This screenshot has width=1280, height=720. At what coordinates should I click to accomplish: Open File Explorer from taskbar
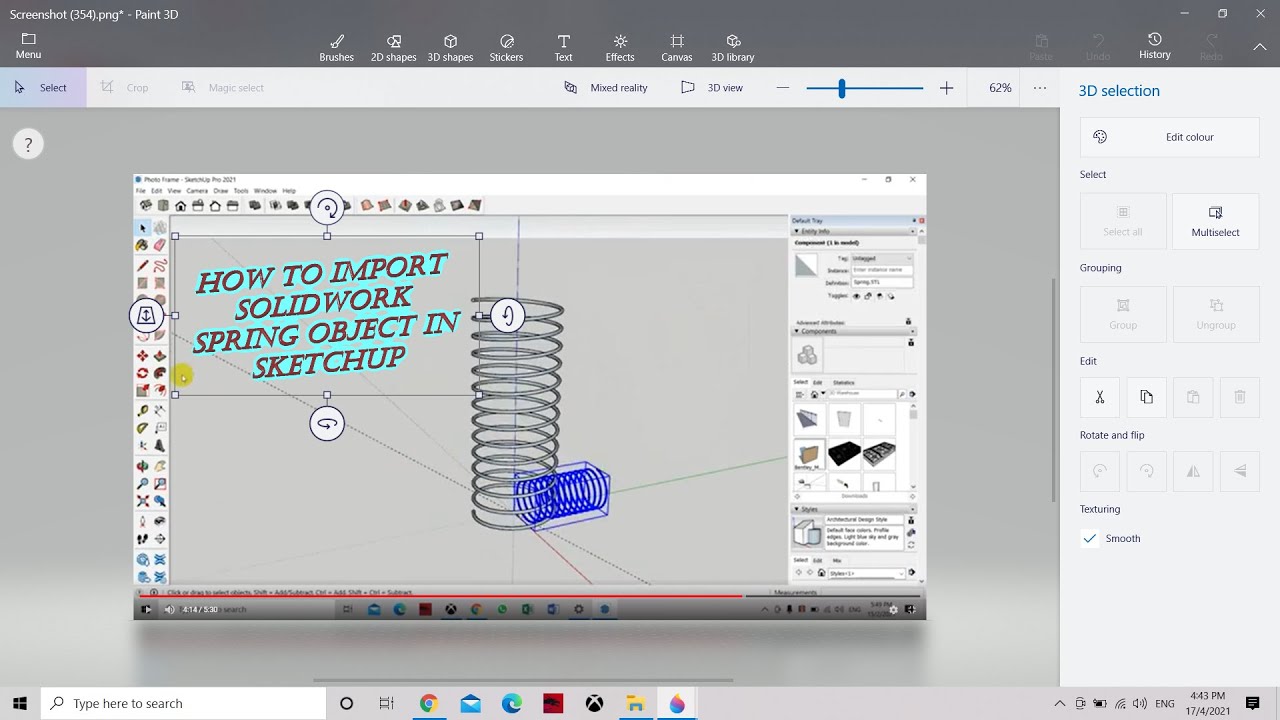(635, 703)
